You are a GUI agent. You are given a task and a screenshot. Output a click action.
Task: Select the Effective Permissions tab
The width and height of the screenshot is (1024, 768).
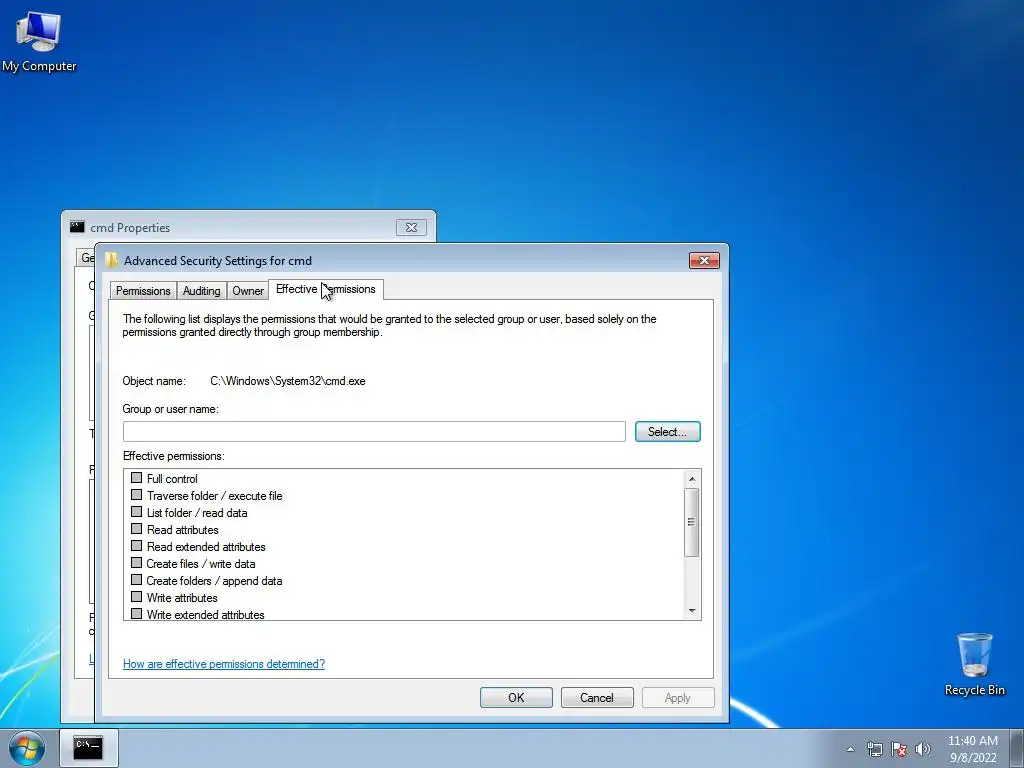coord(325,289)
